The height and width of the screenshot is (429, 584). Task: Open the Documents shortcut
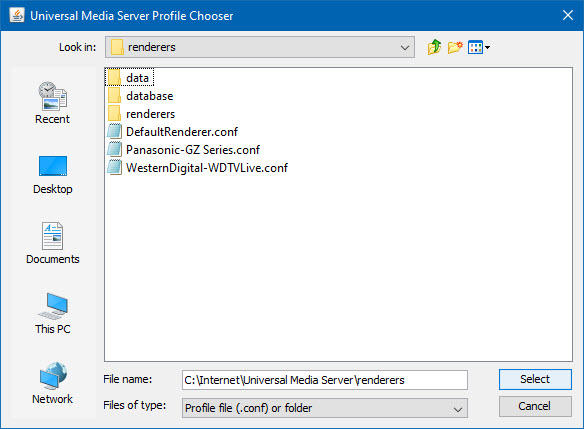[53, 244]
